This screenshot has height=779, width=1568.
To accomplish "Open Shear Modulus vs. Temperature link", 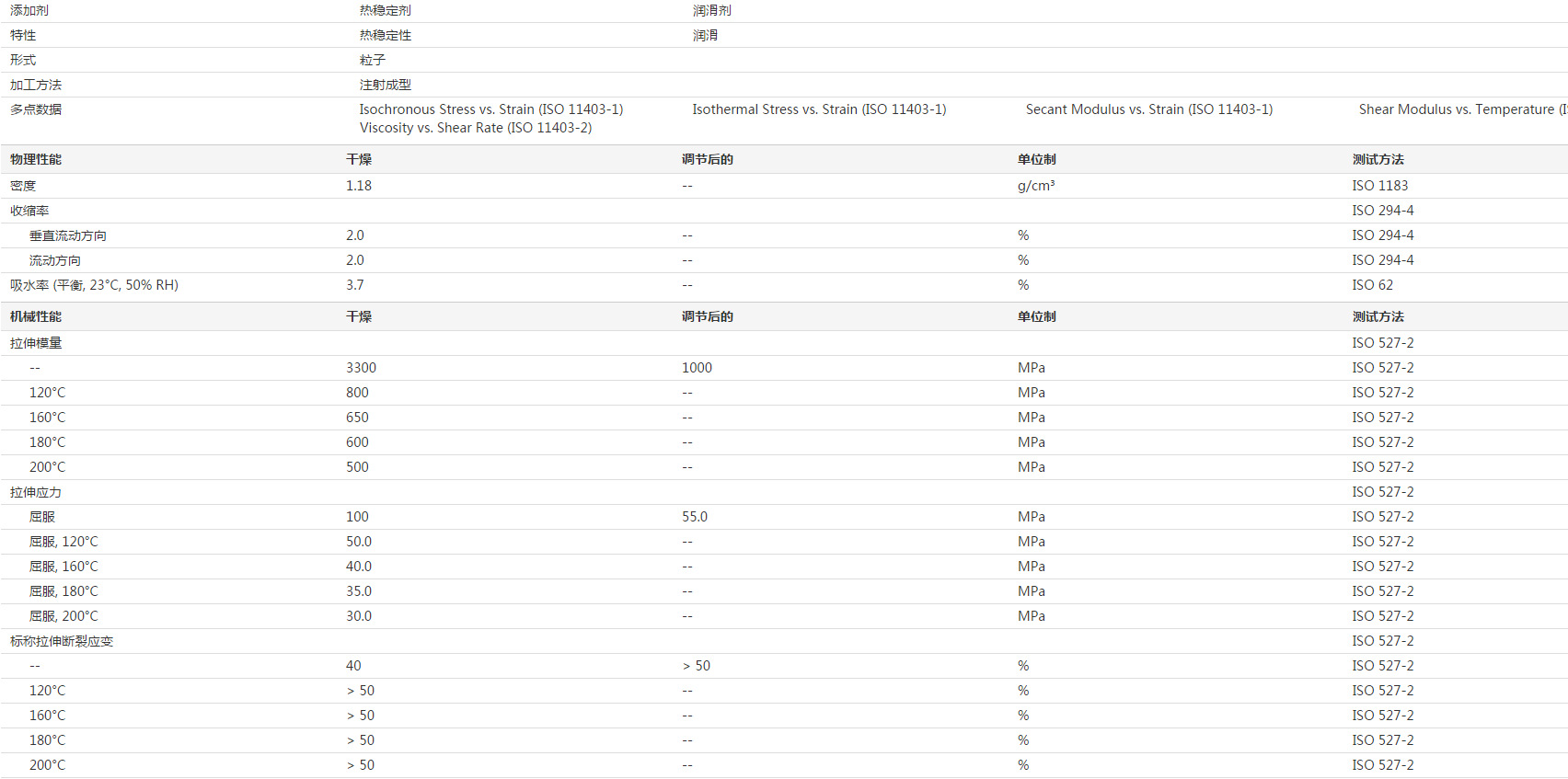I will click(1461, 109).
